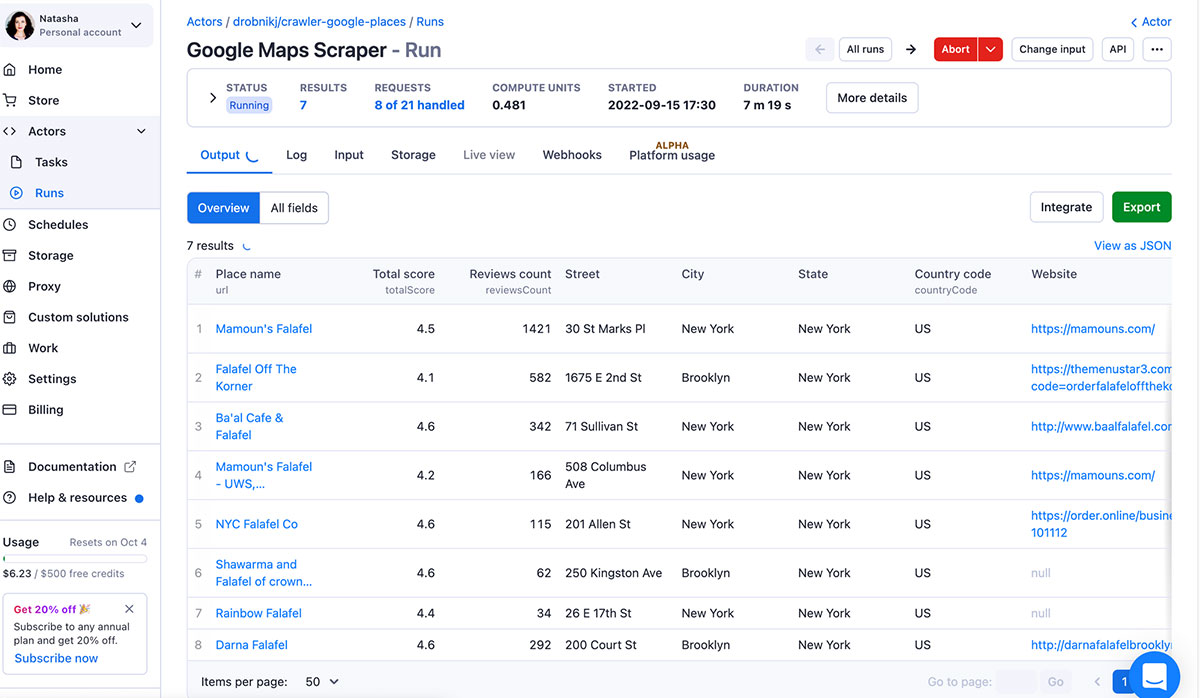Click the Schedules clock icon
This screenshot has width=1200, height=698.
[x=10, y=225]
